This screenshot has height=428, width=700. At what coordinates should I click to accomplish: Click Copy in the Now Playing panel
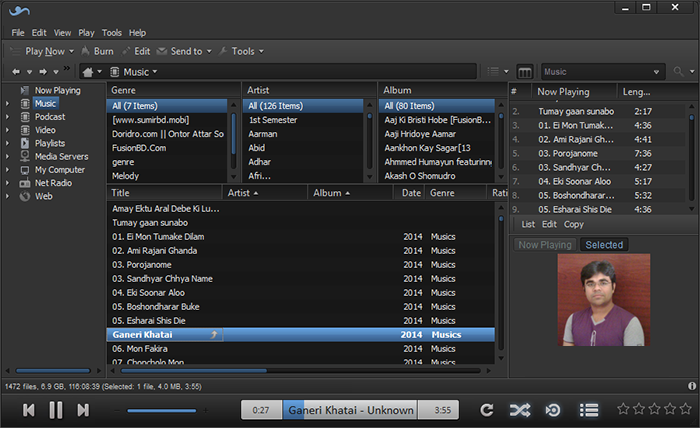tap(574, 224)
